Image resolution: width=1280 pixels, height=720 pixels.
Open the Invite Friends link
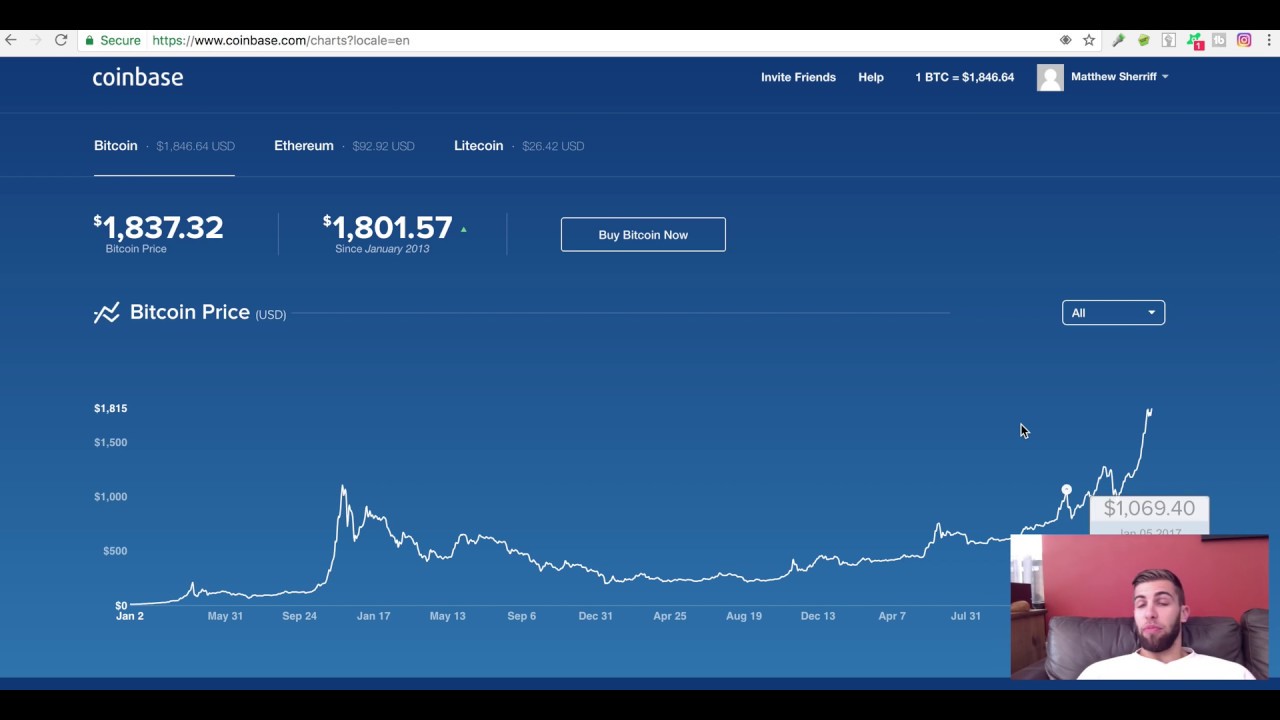(x=798, y=77)
